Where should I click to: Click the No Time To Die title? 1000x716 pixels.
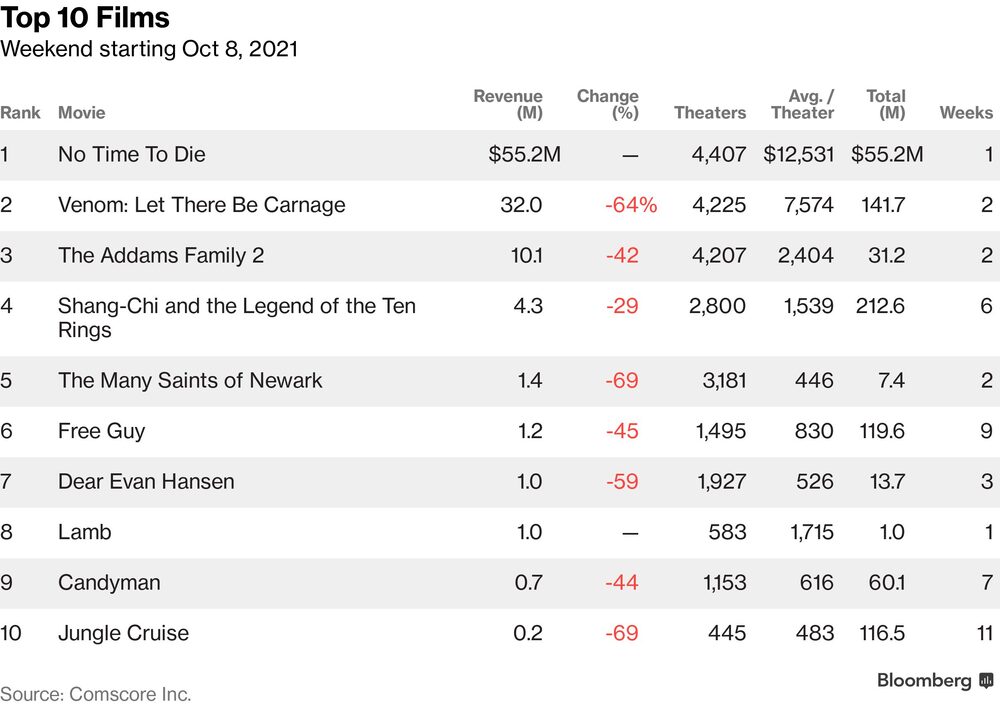click(132, 155)
